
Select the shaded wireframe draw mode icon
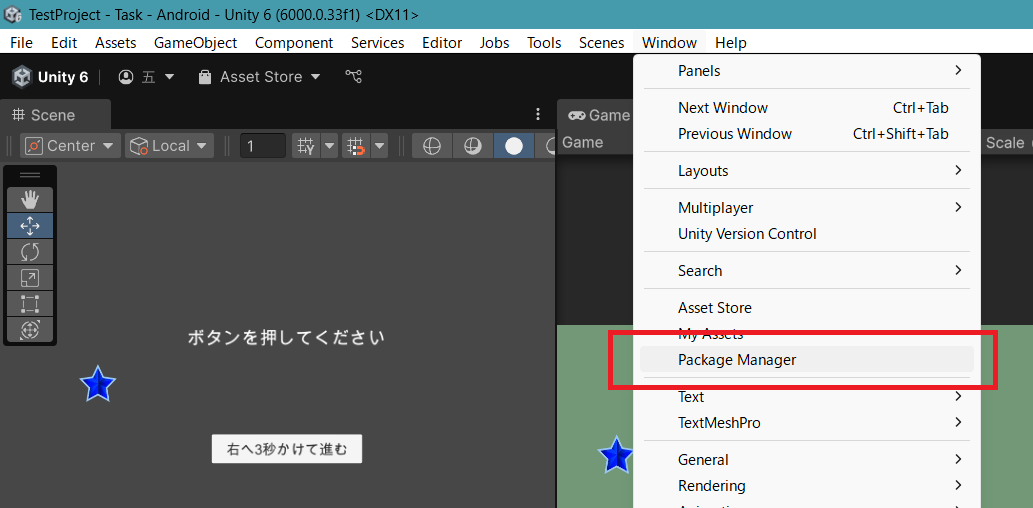[472, 146]
